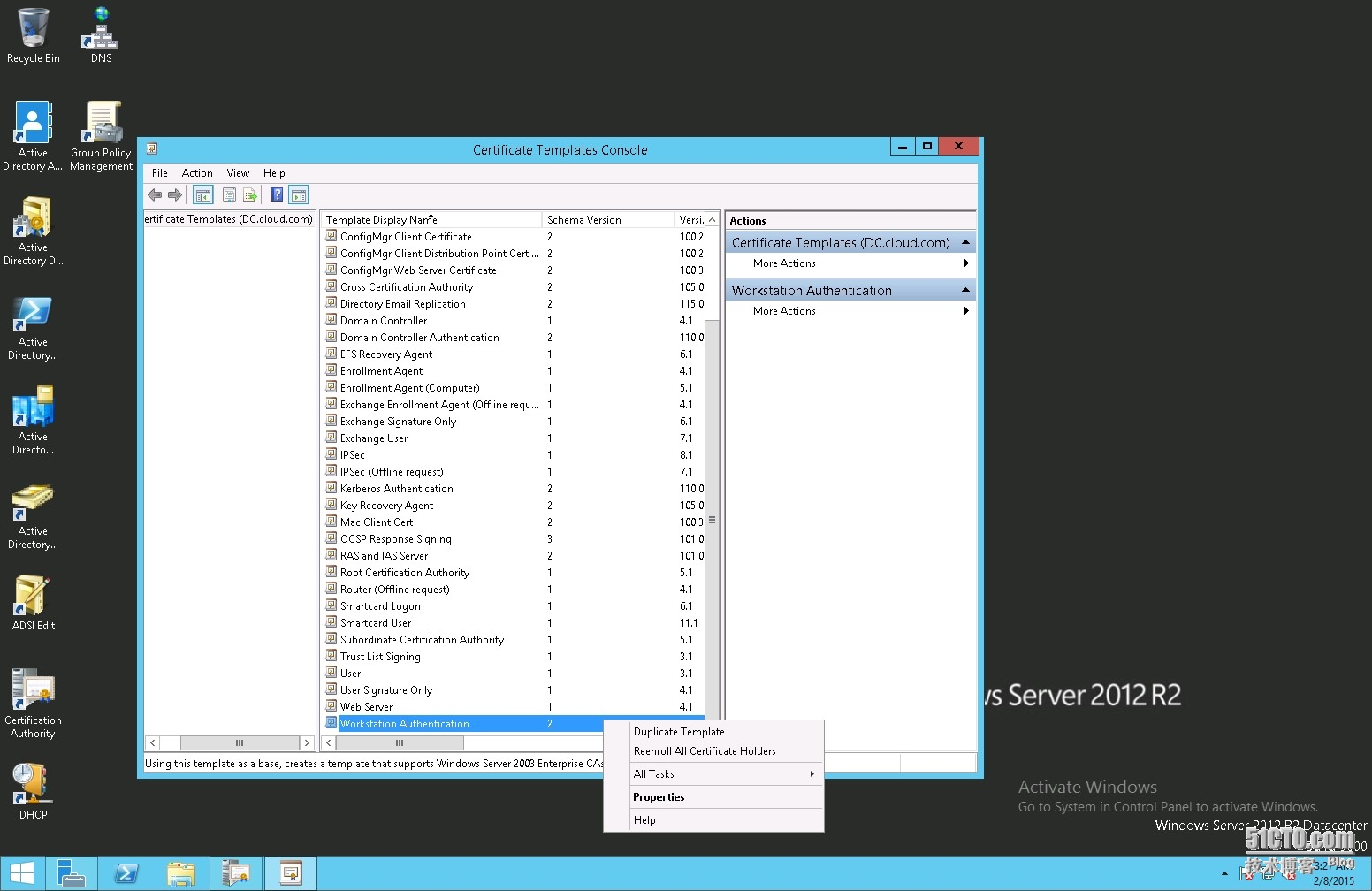The height and width of the screenshot is (891, 1372).
Task: Expand More Actions under Certificate Templates
Action: point(850,263)
